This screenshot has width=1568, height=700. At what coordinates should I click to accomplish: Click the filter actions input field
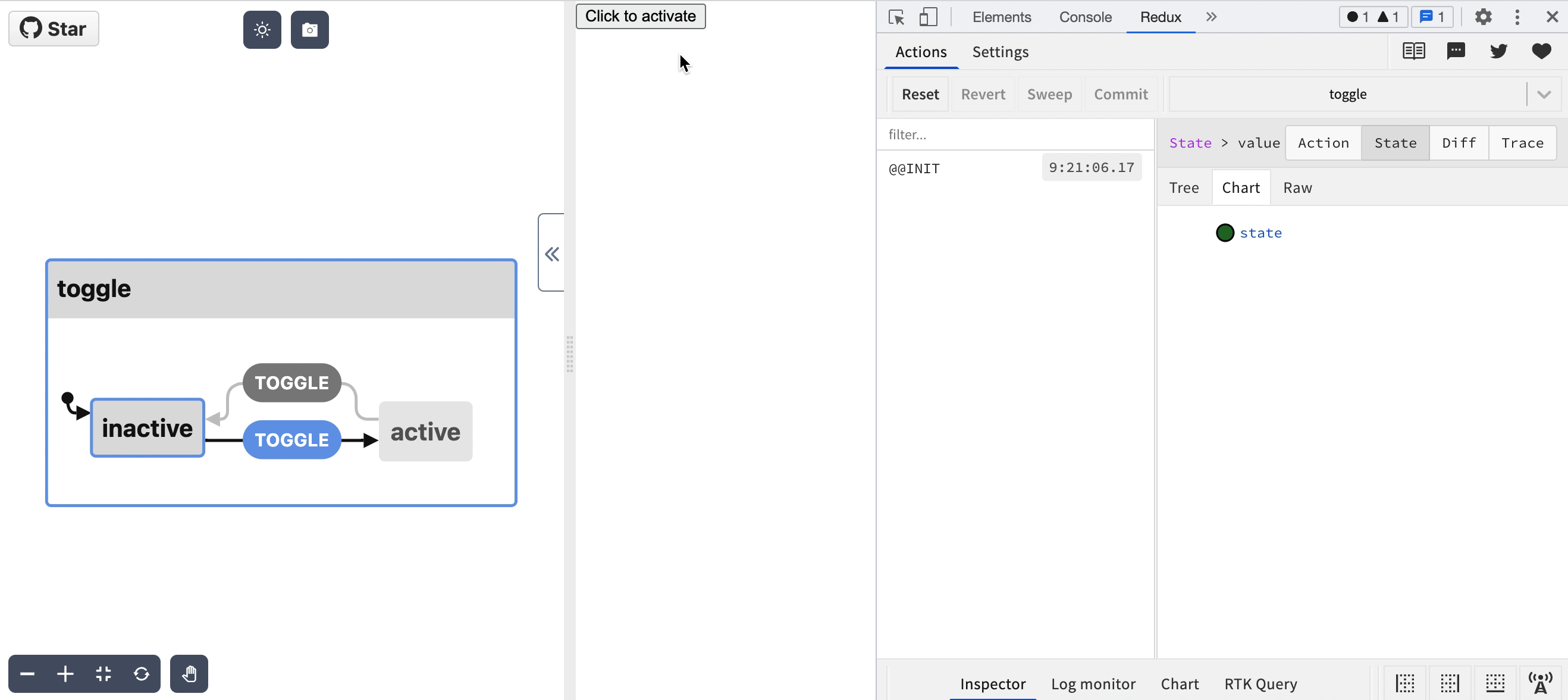(1014, 133)
